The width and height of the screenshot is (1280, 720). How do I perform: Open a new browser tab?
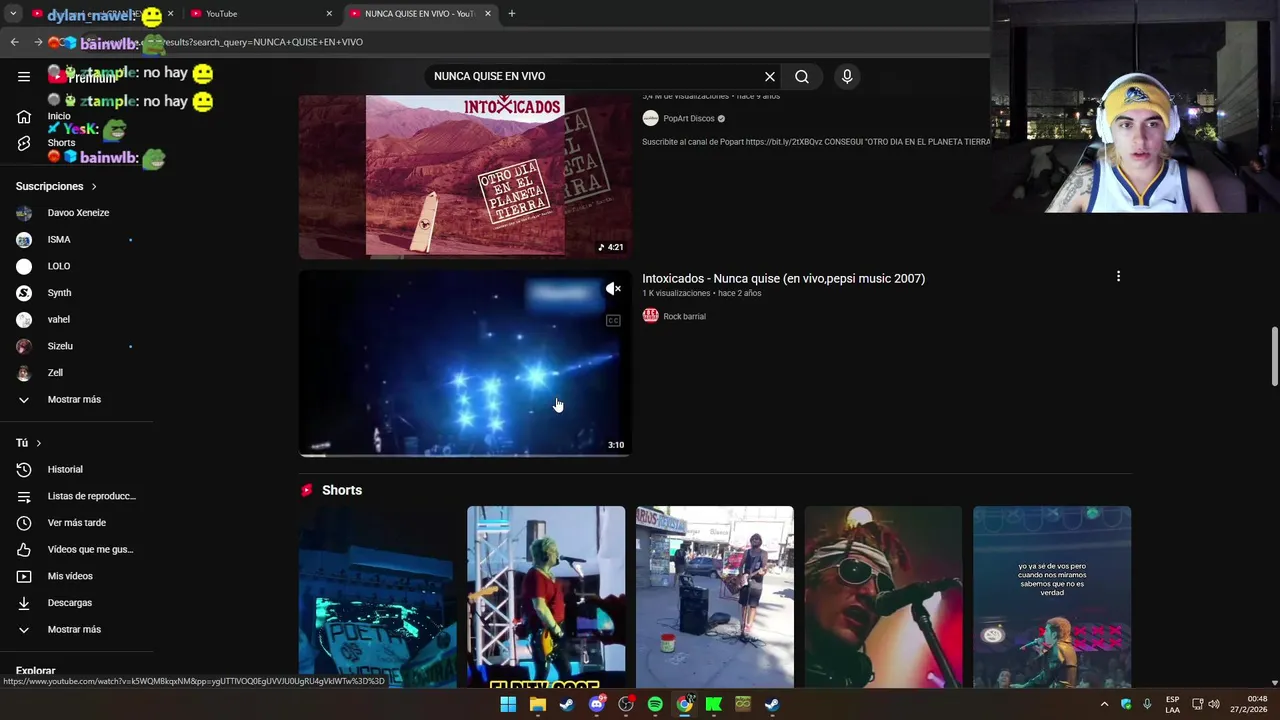(511, 13)
